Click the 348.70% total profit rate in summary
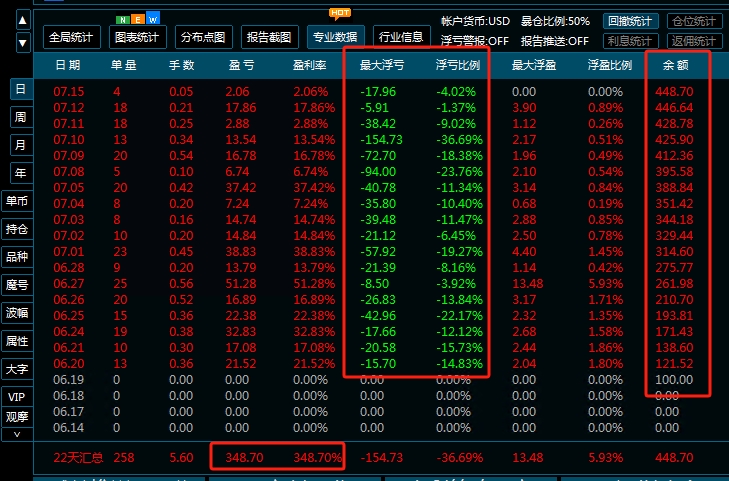 pos(318,458)
